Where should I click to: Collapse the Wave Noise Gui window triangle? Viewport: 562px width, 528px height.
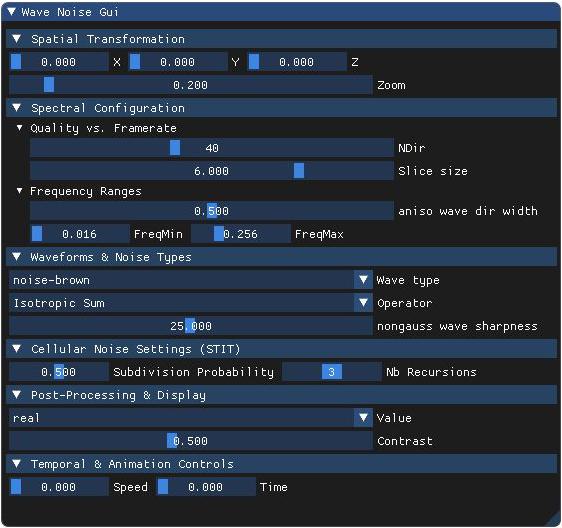coord(11,11)
